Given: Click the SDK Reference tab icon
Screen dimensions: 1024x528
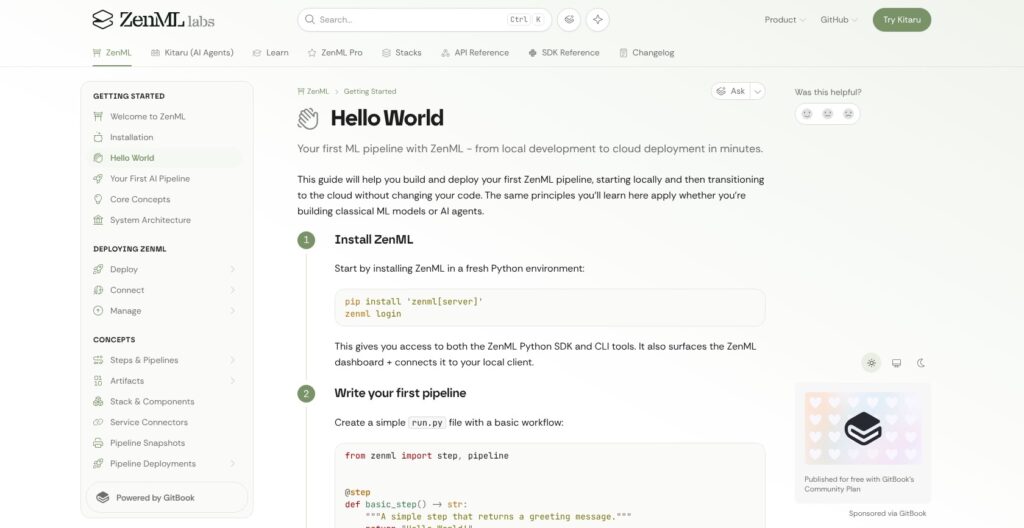Looking at the screenshot, I should [x=533, y=53].
